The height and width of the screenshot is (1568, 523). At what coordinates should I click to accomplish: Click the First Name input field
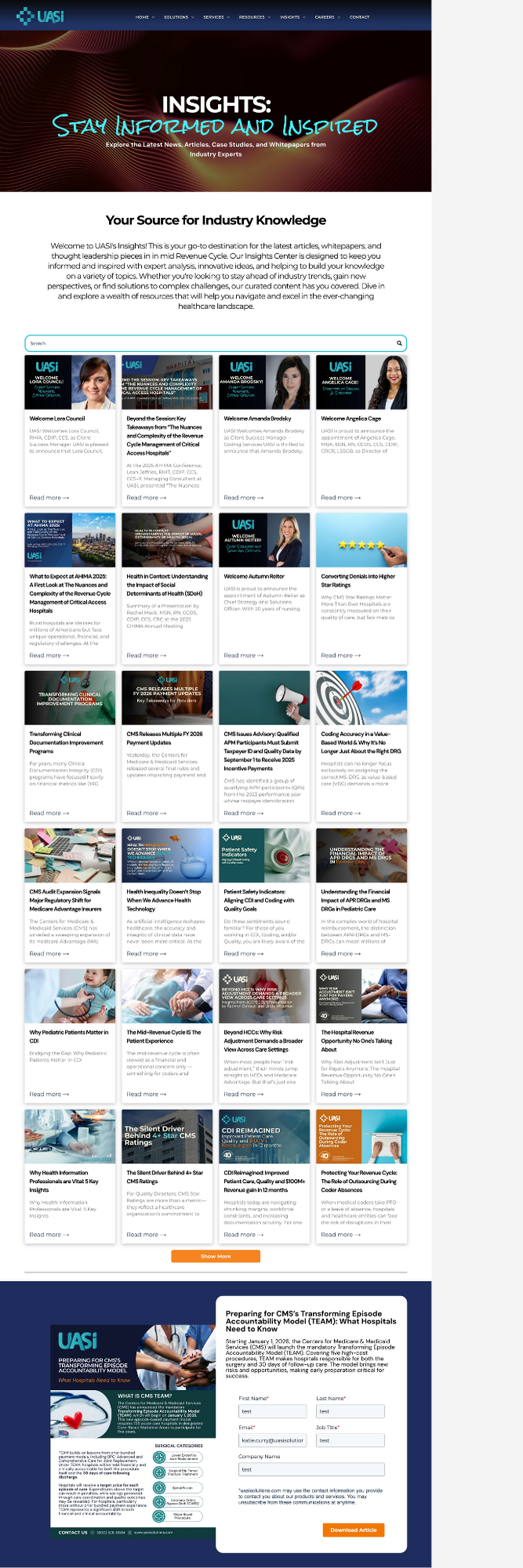[272, 1411]
